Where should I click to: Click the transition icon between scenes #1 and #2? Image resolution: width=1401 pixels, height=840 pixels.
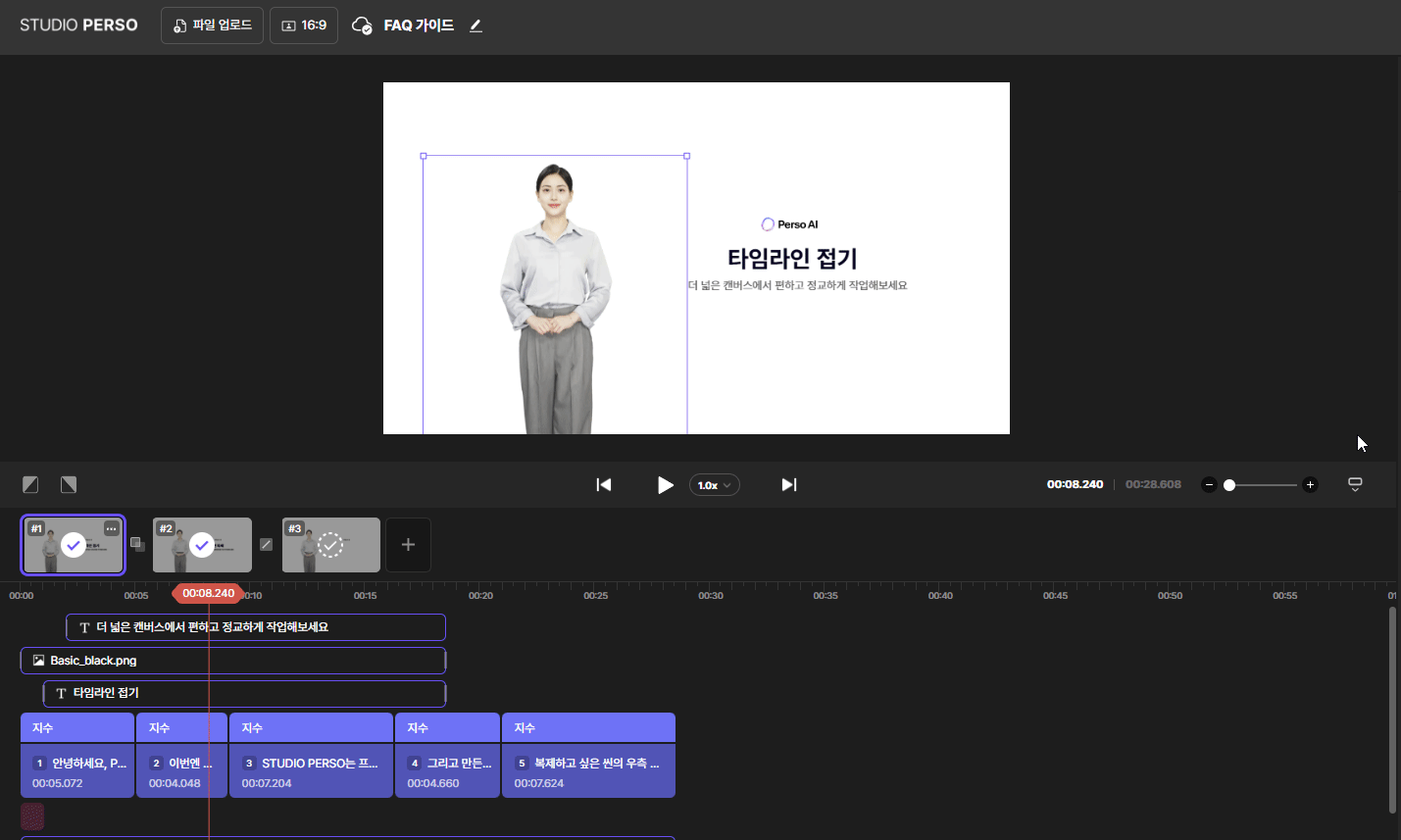pyautogui.click(x=138, y=544)
